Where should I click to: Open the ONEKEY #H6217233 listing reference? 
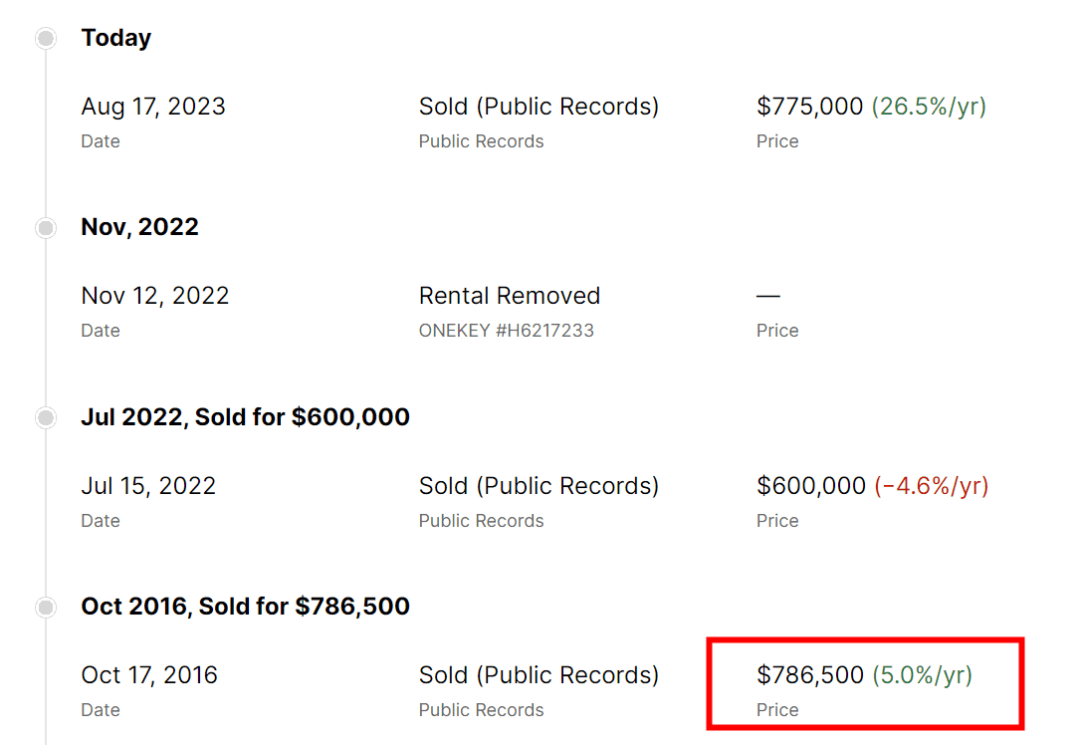(x=506, y=330)
